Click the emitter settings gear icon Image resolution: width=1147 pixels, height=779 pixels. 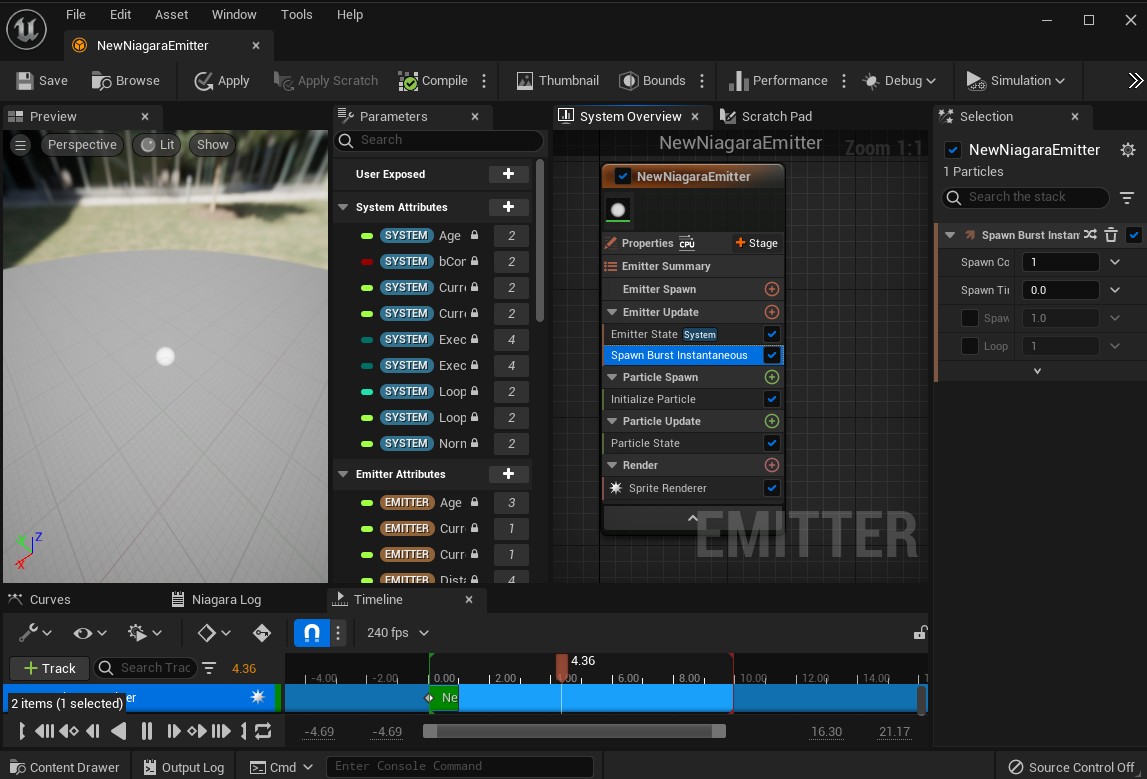(1128, 150)
